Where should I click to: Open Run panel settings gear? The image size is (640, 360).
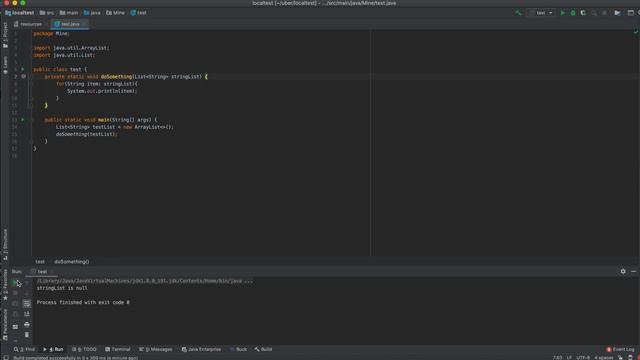tap(623, 271)
